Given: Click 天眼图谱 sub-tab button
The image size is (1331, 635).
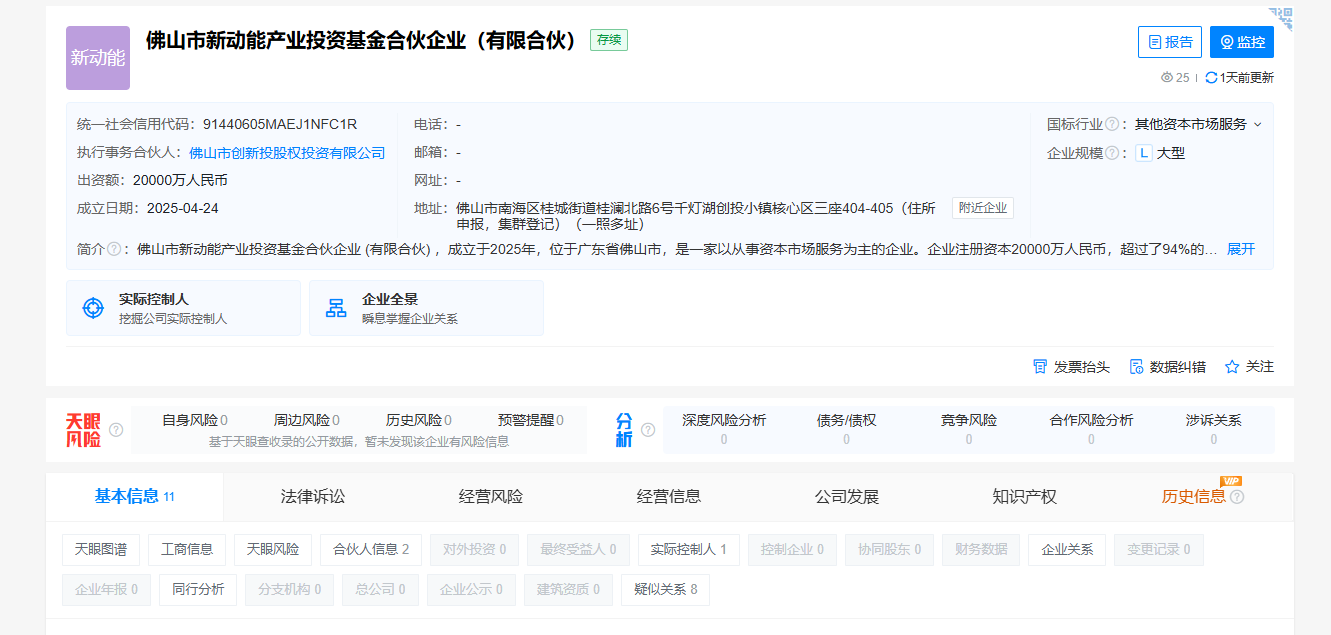Looking at the screenshot, I should coord(101,549).
